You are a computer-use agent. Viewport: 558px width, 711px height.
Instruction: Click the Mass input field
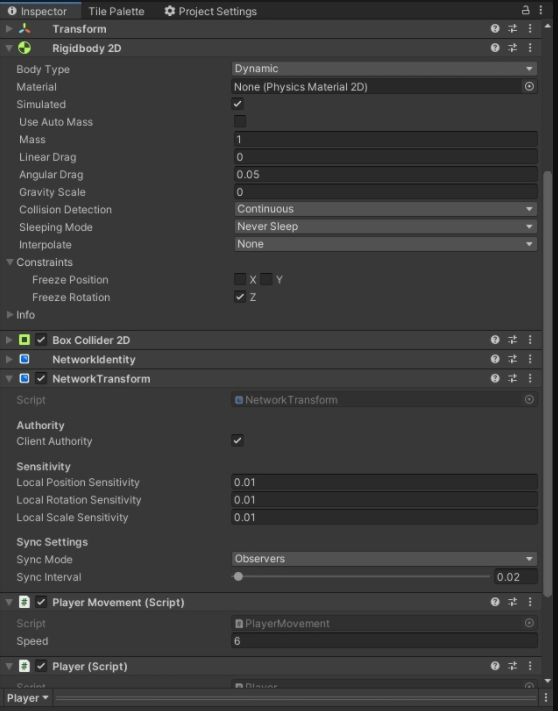[x=386, y=139]
